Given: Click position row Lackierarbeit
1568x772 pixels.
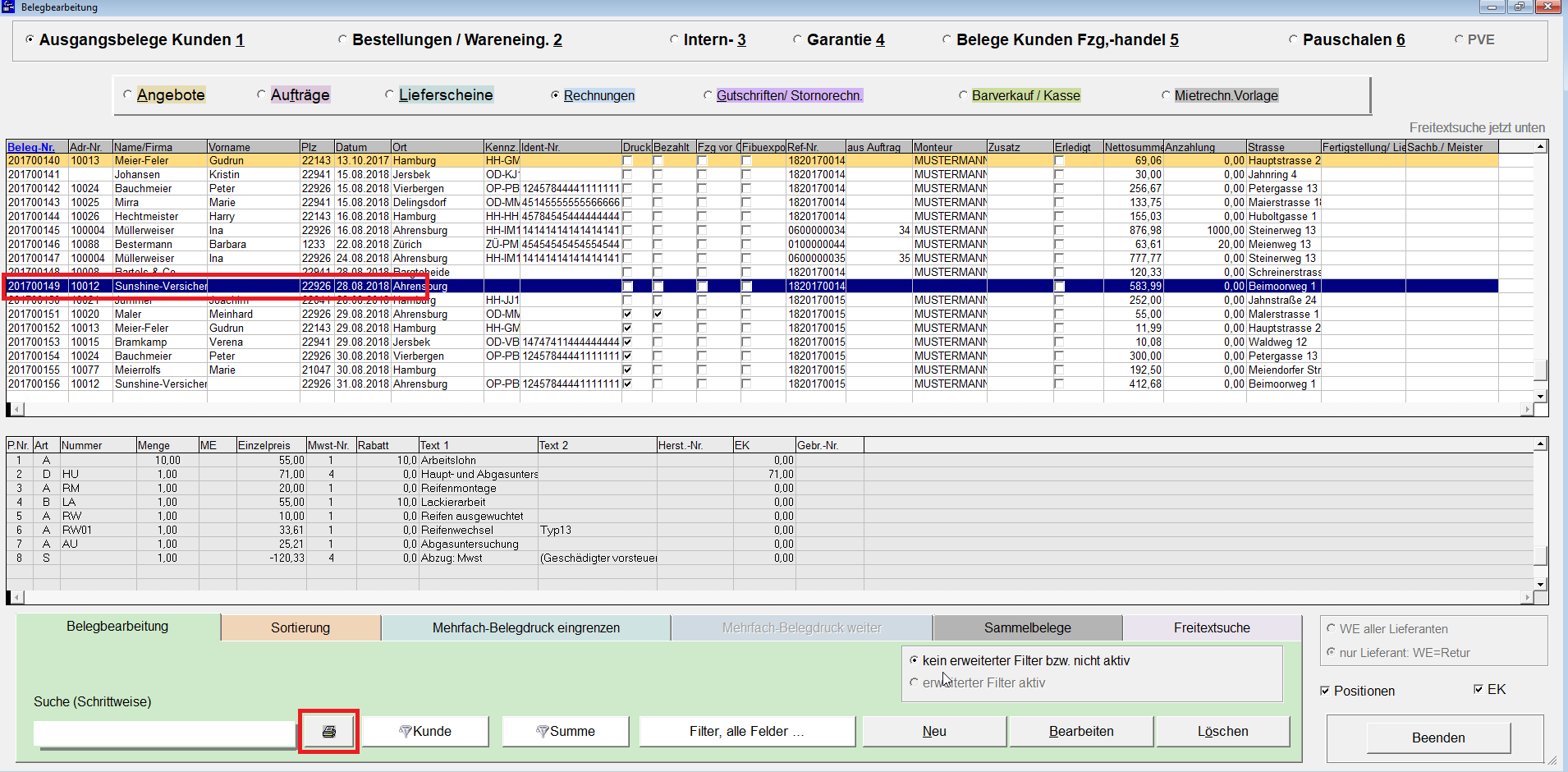Looking at the screenshot, I should (435, 503).
